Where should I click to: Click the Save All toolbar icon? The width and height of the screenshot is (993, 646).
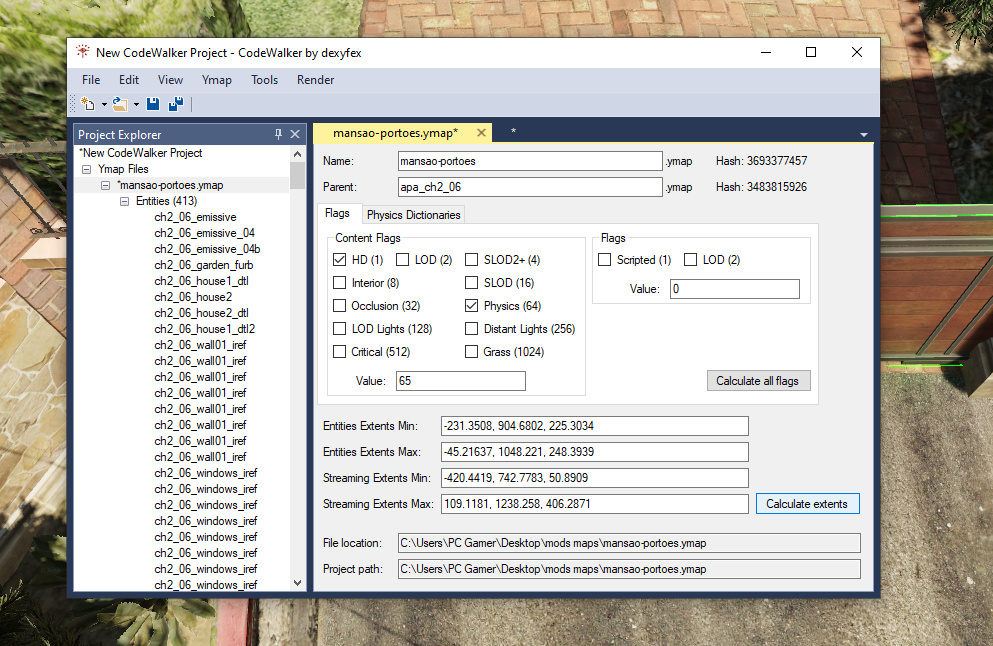[x=175, y=103]
